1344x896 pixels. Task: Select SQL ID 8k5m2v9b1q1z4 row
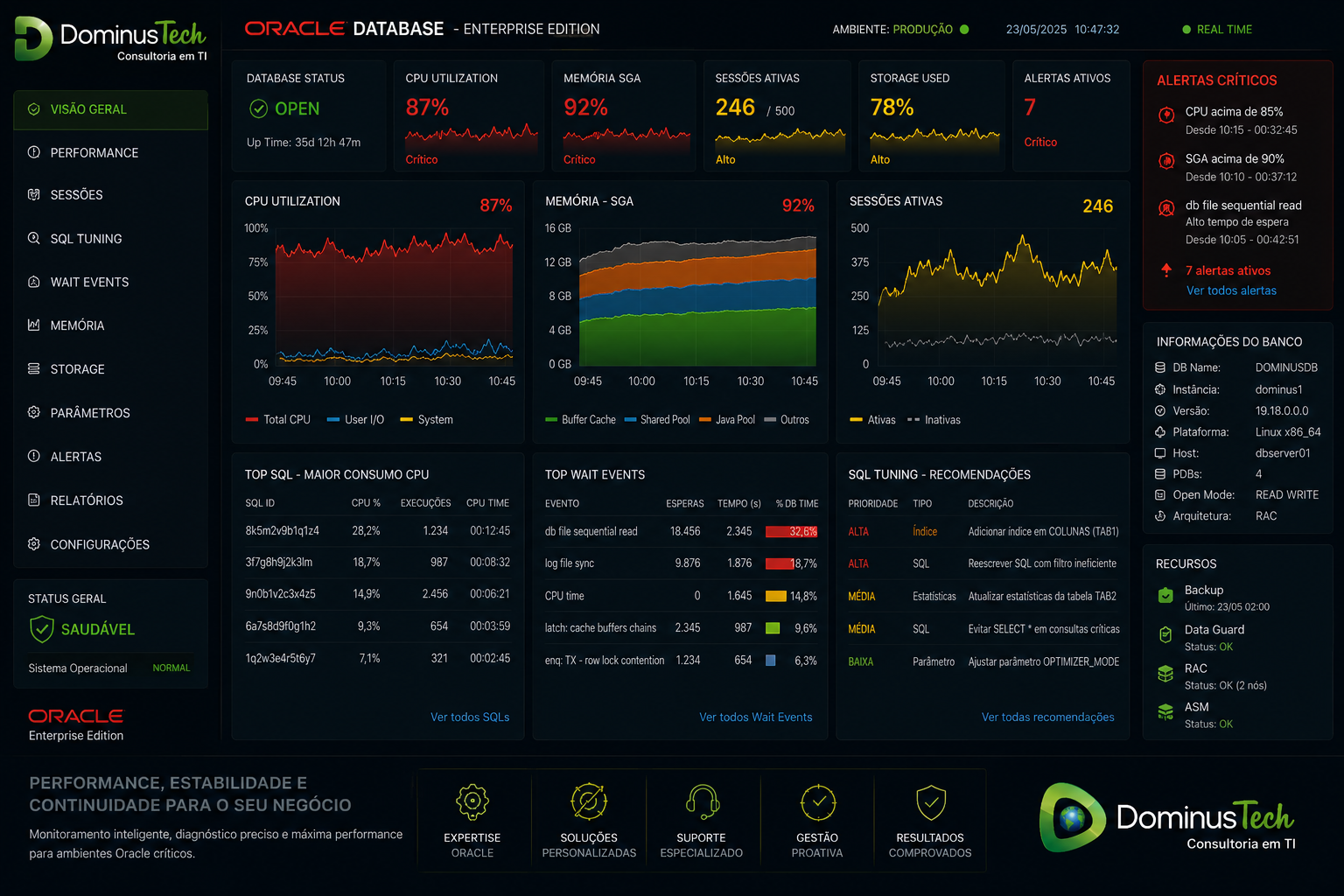(x=378, y=531)
